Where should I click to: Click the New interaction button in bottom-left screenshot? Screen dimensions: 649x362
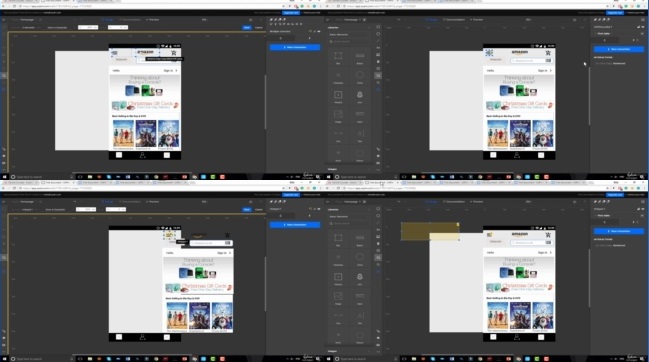(x=295, y=225)
